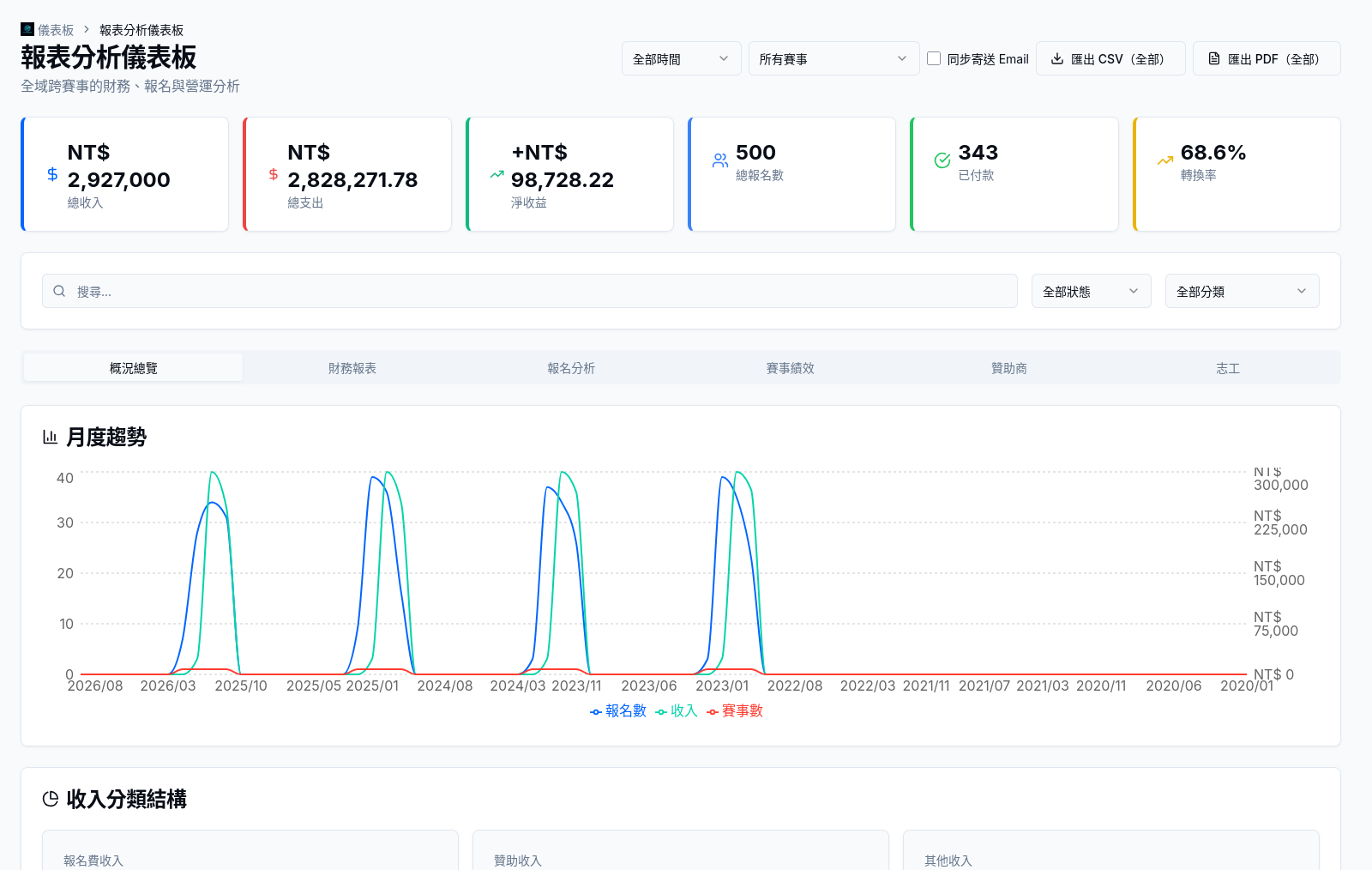The image size is (1372, 870).
Task: Click the subtitle 全域跨賽事的財務、報名與營運分析
Action: pos(130,87)
